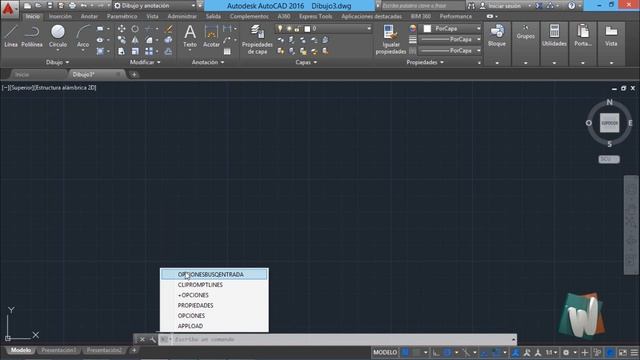The image size is (640, 360).
Task: Select APPLOAD from suggestion list
Action: 214,326
